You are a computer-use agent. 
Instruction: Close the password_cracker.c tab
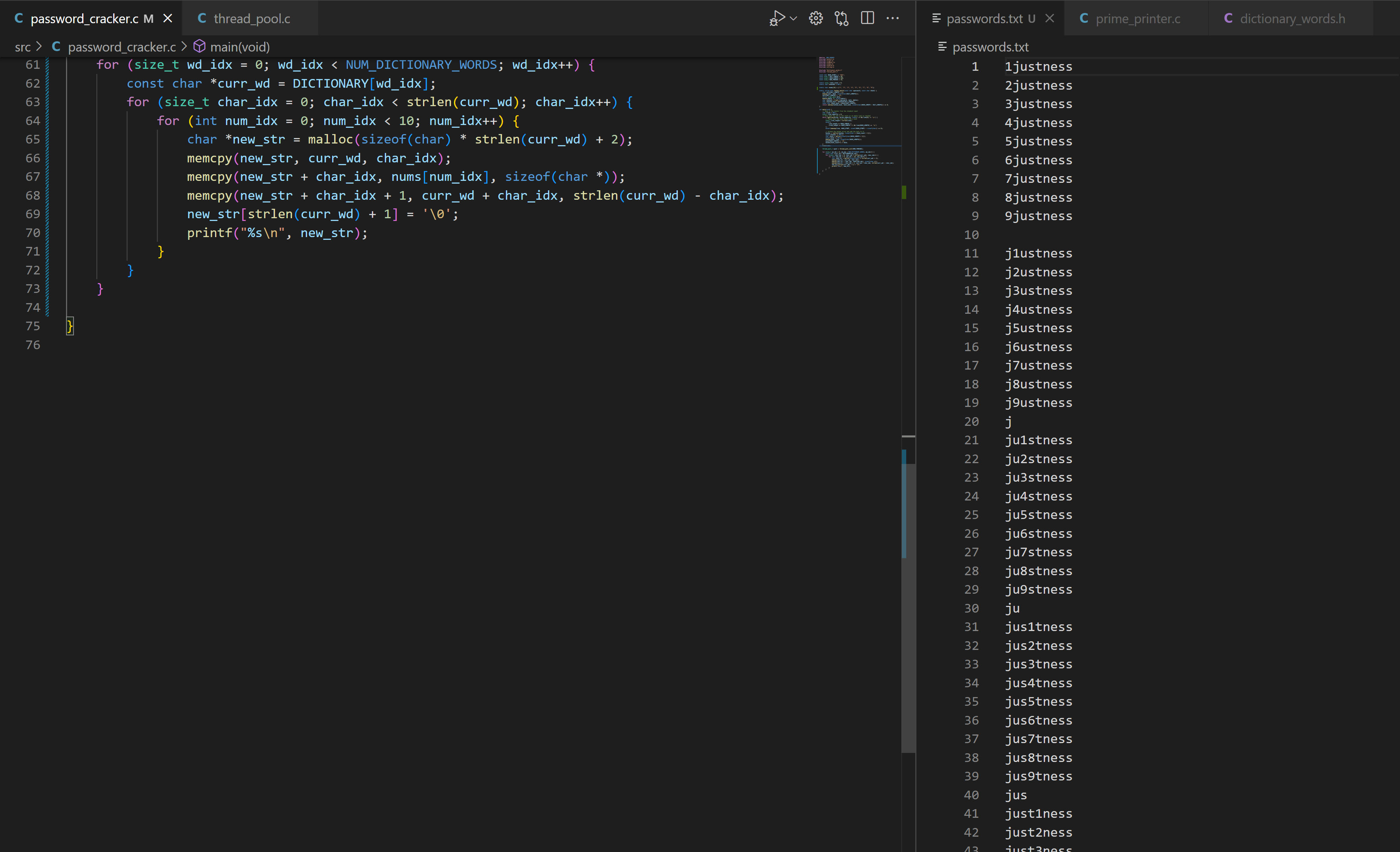coord(167,18)
